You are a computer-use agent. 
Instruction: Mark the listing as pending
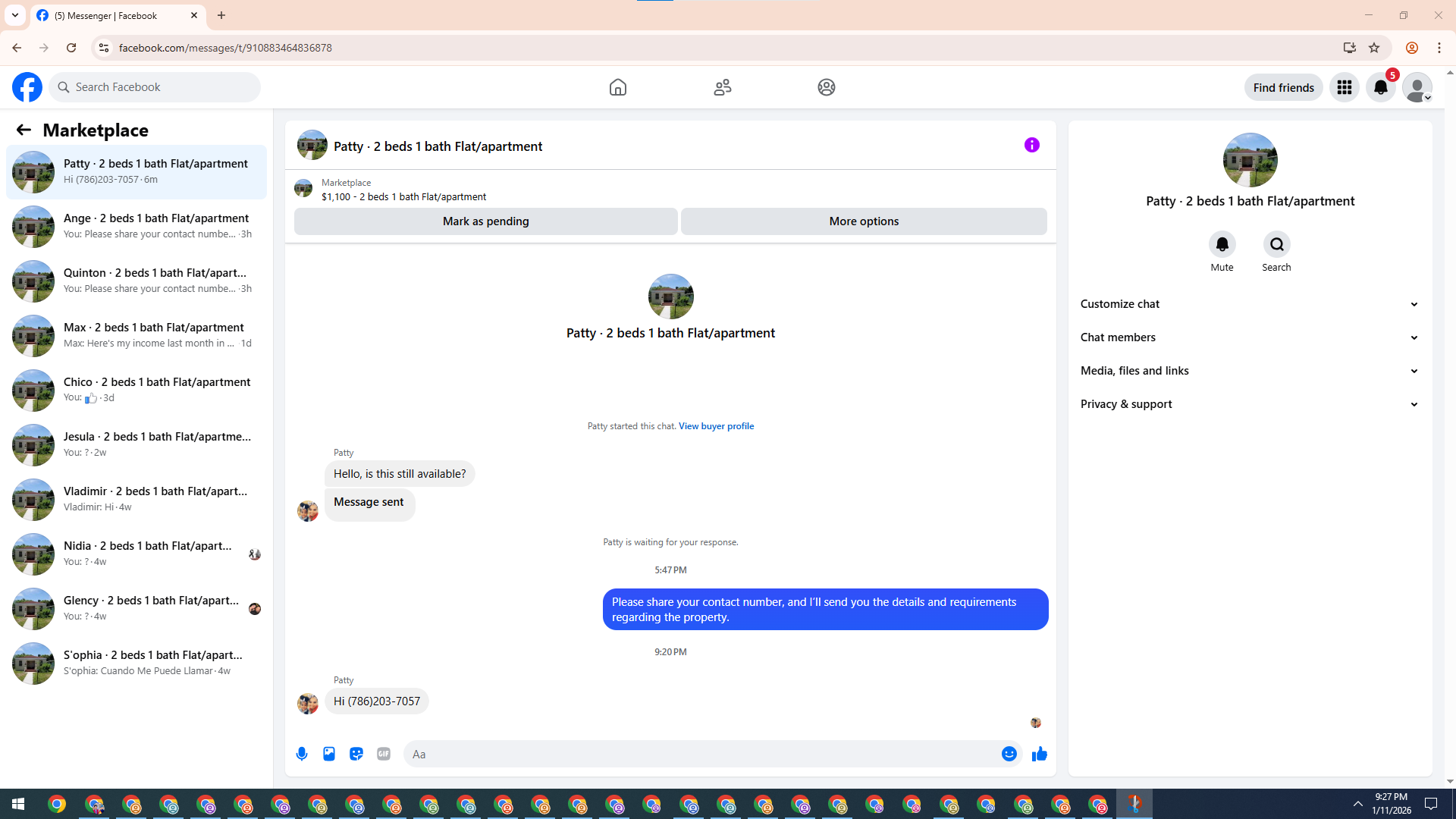tap(486, 221)
